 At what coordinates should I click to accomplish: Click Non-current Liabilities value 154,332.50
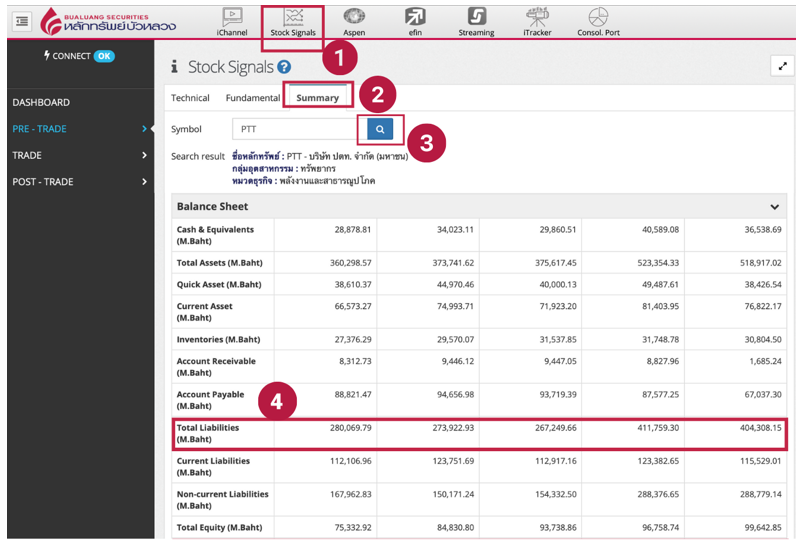(556, 494)
